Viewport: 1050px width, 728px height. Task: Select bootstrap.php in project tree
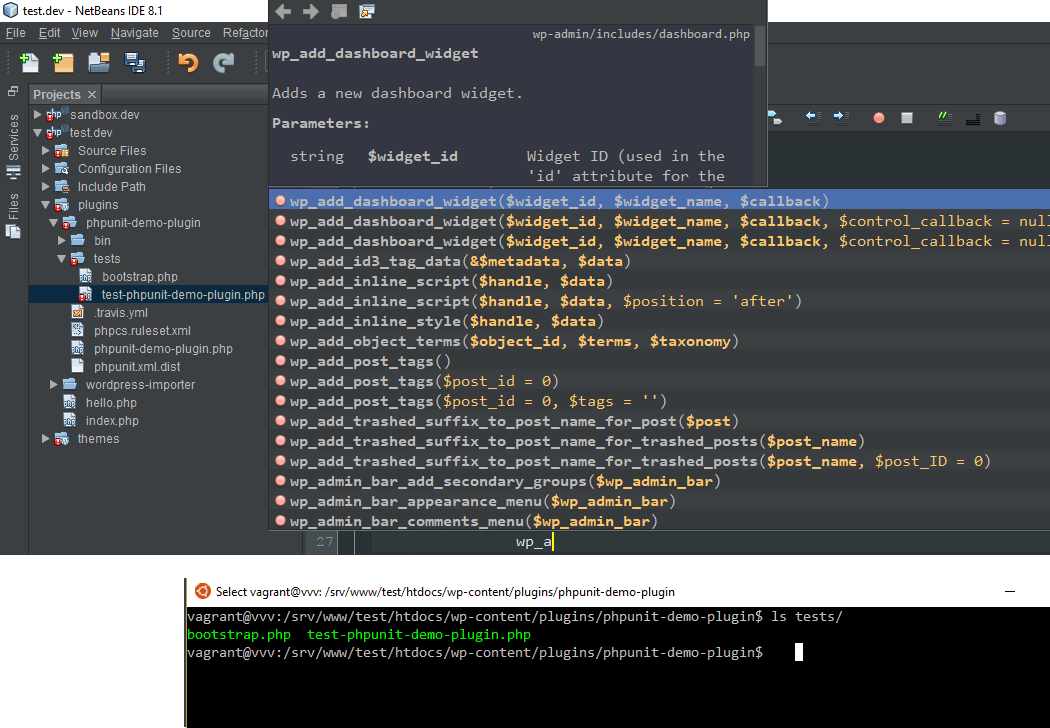(x=139, y=277)
